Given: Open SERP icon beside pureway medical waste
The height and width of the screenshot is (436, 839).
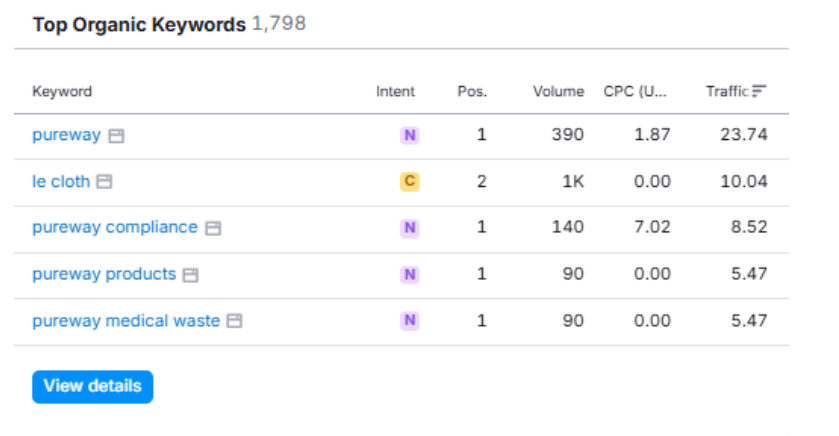Looking at the screenshot, I should click(x=234, y=321).
